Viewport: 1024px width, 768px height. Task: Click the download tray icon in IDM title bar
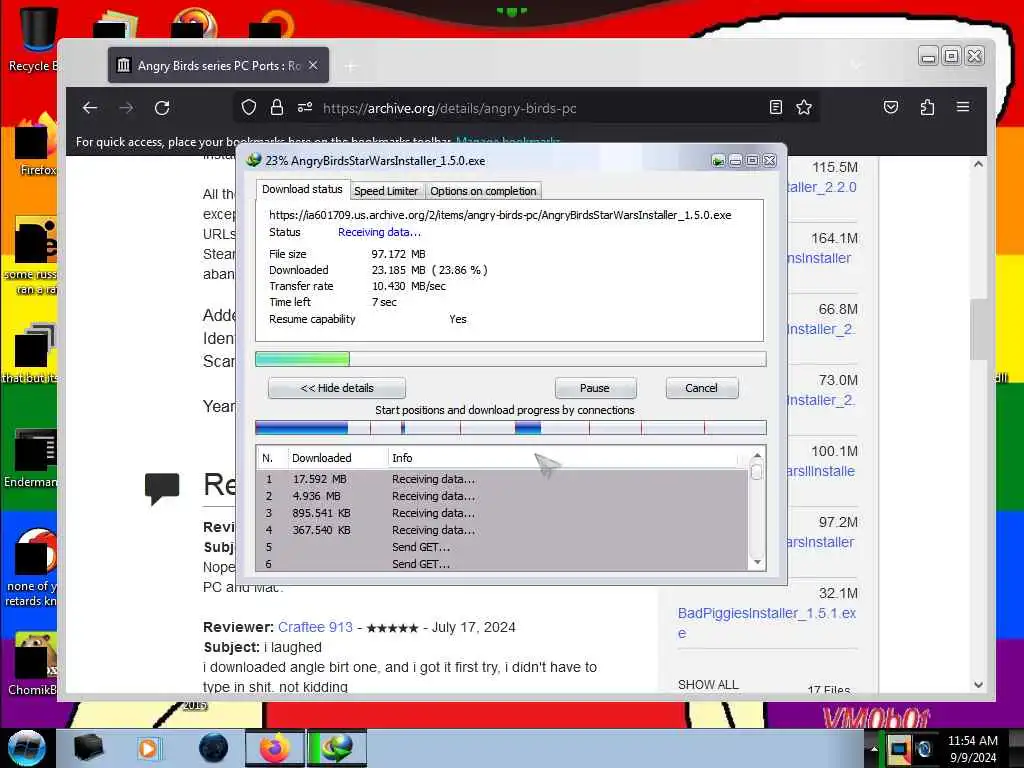[x=718, y=161]
